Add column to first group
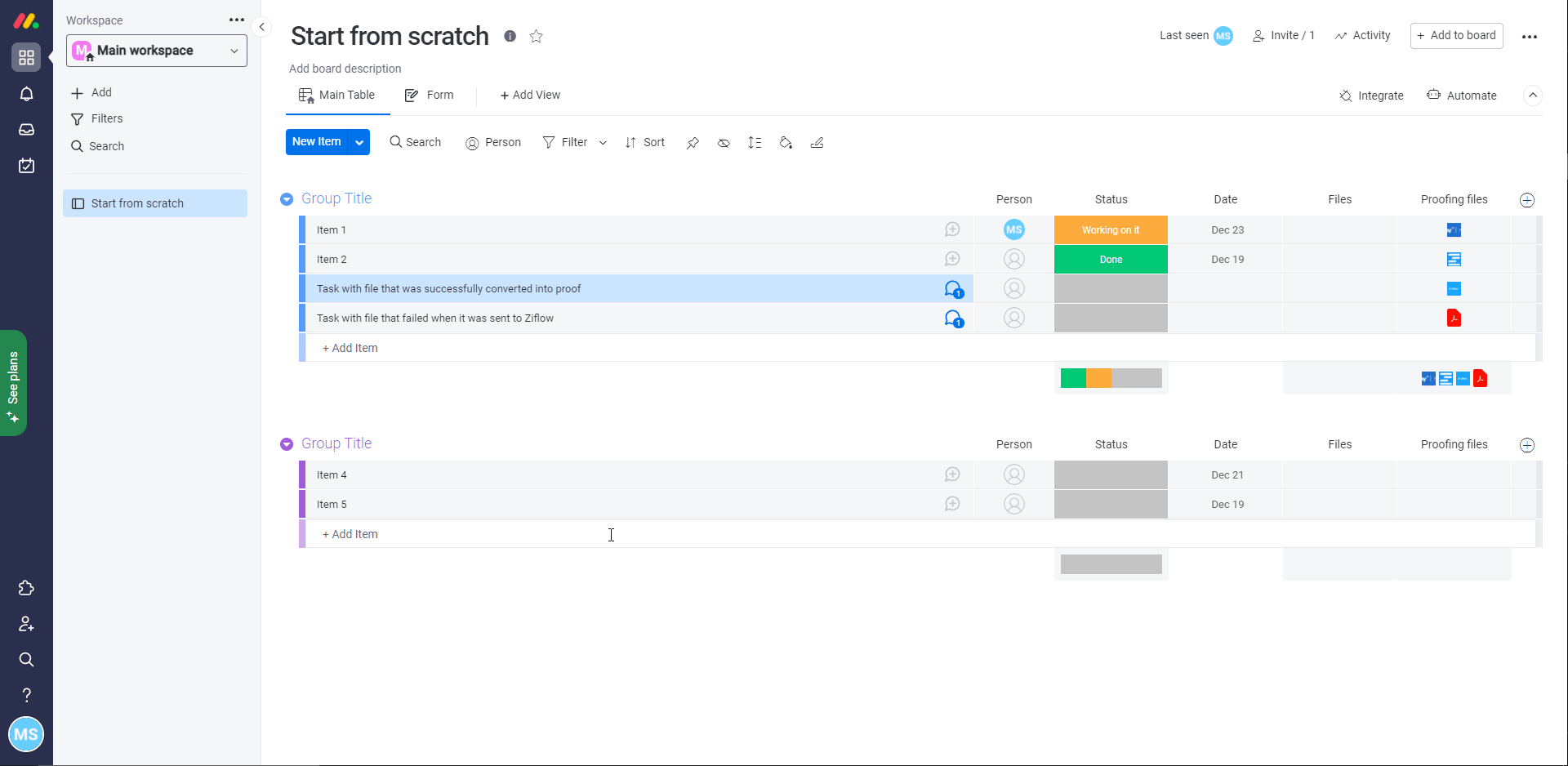This screenshot has width=1568, height=766. point(1527,200)
